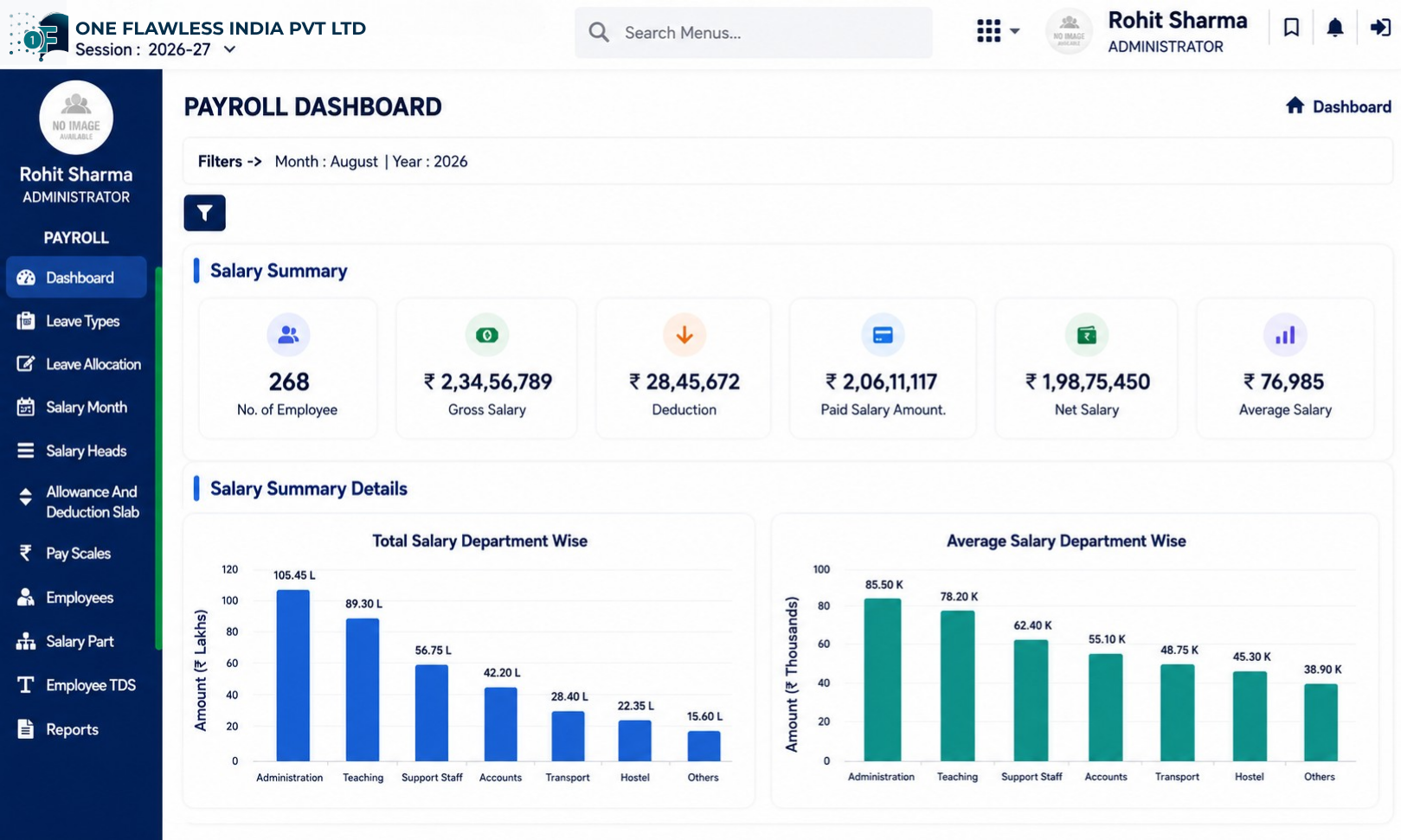Click the Administration bar in Average Salary chart
The image size is (1401, 840).
(883, 680)
